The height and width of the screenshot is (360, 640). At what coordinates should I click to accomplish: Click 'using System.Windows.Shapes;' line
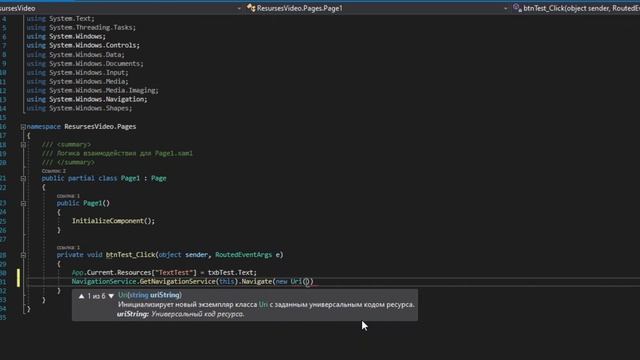pyautogui.click(x=79, y=108)
